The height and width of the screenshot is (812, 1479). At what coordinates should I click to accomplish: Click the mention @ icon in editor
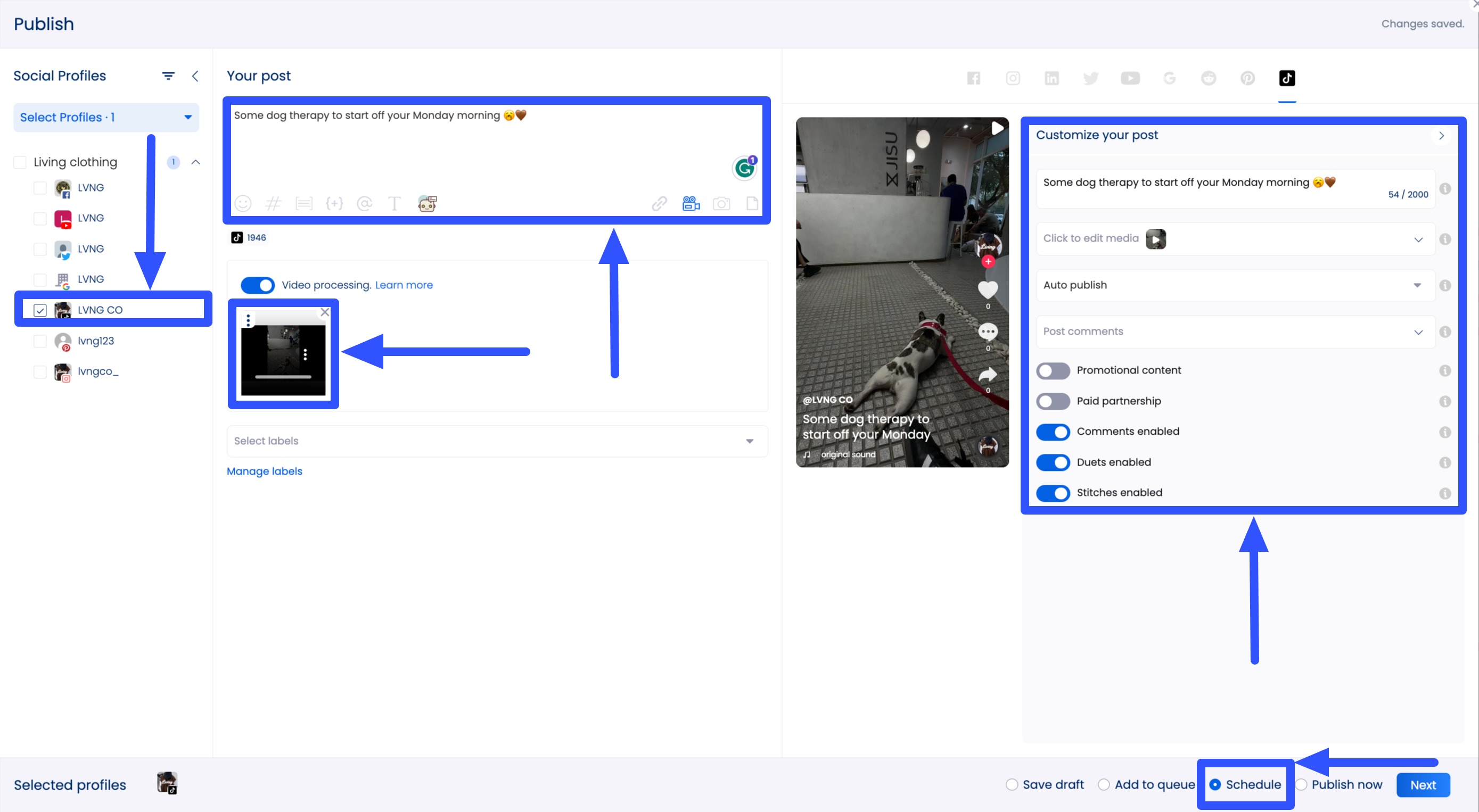364,203
